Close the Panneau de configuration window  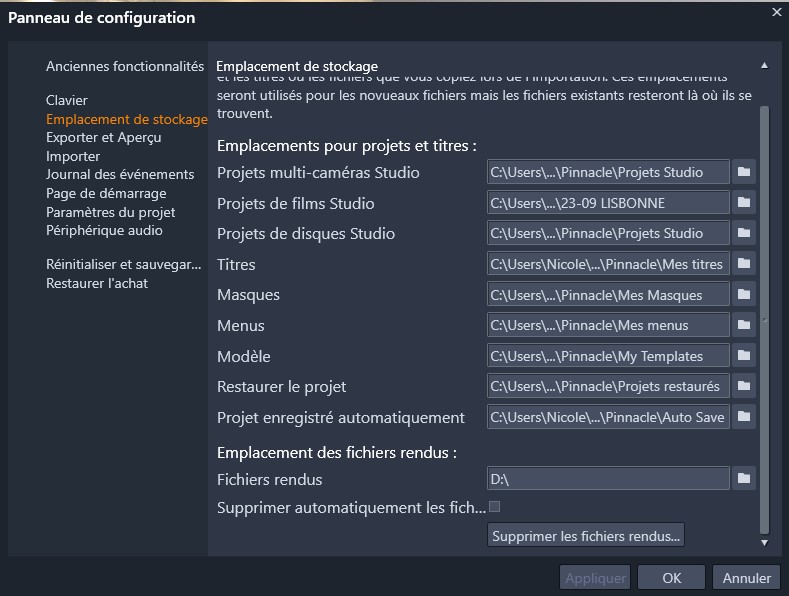pos(777,12)
